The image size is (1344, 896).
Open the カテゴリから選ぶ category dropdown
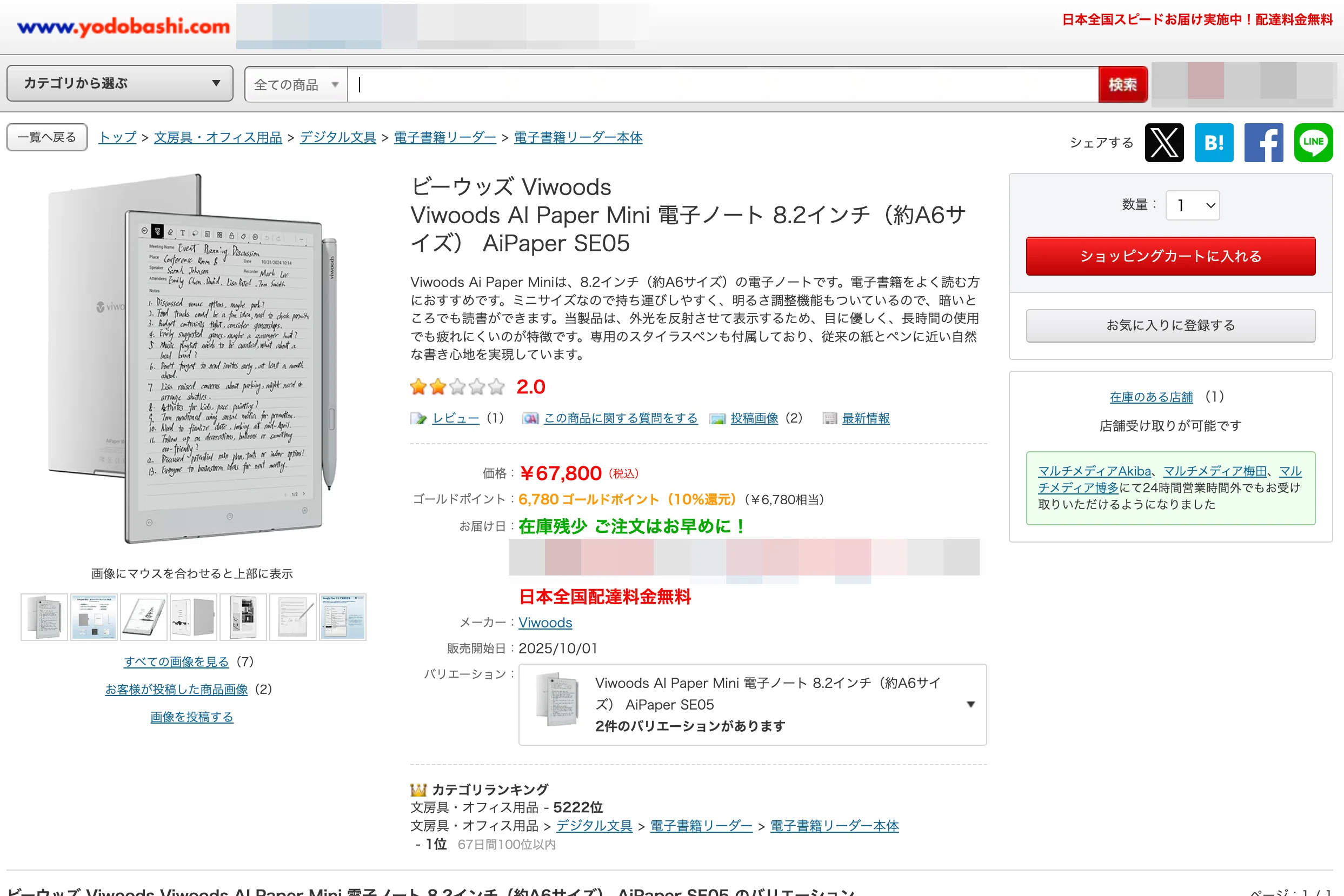[120, 83]
